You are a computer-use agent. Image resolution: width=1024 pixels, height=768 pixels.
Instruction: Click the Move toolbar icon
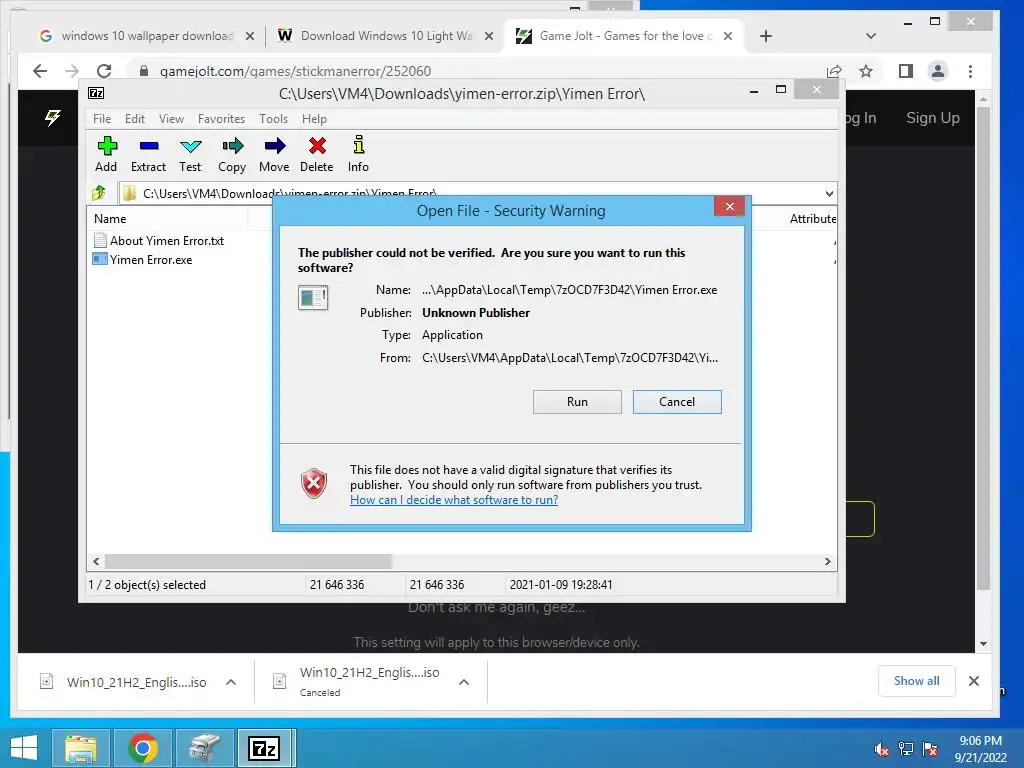click(274, 154)
